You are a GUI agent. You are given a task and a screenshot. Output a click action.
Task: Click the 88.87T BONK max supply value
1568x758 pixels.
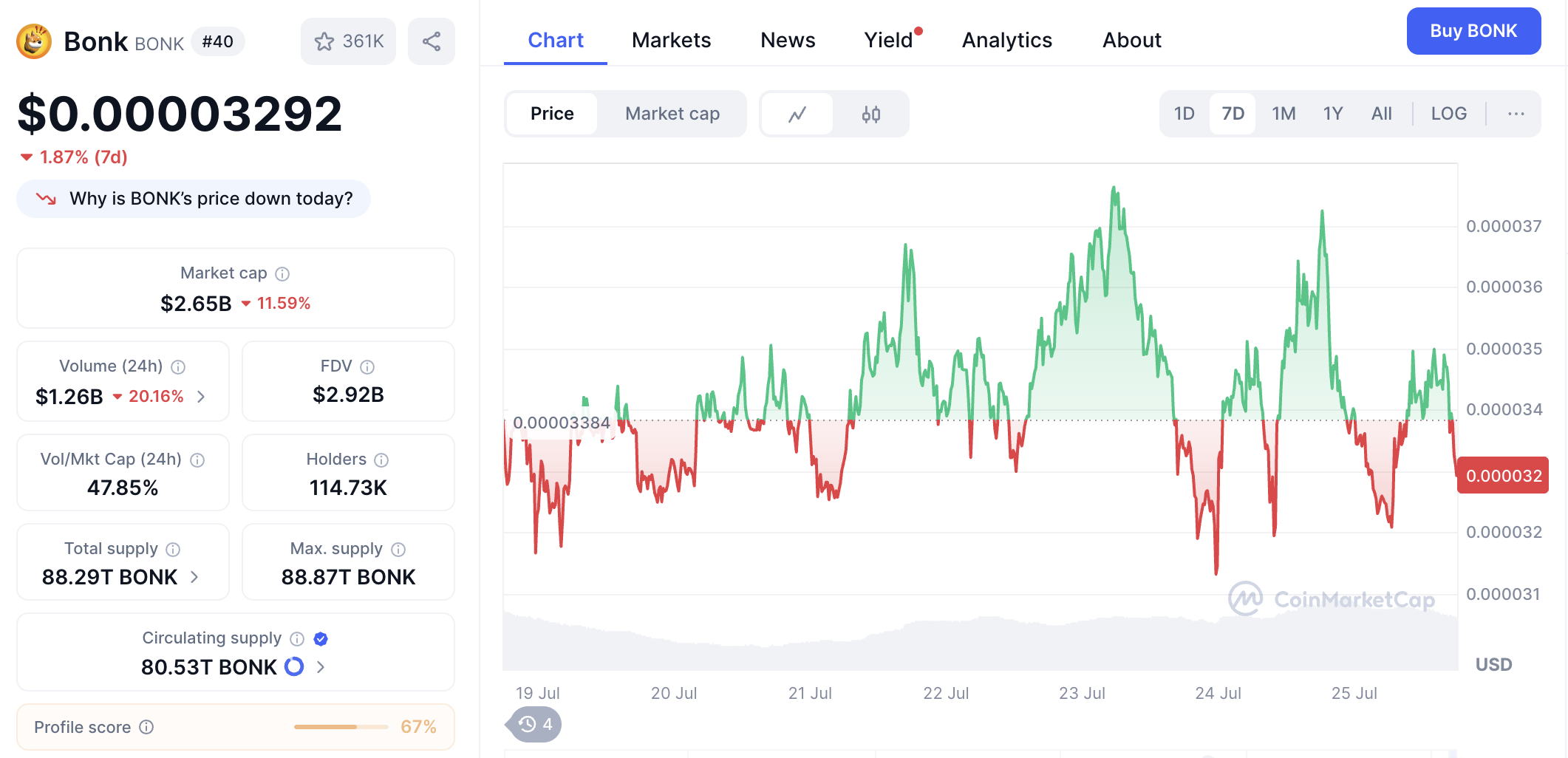[x=348, y=577]
